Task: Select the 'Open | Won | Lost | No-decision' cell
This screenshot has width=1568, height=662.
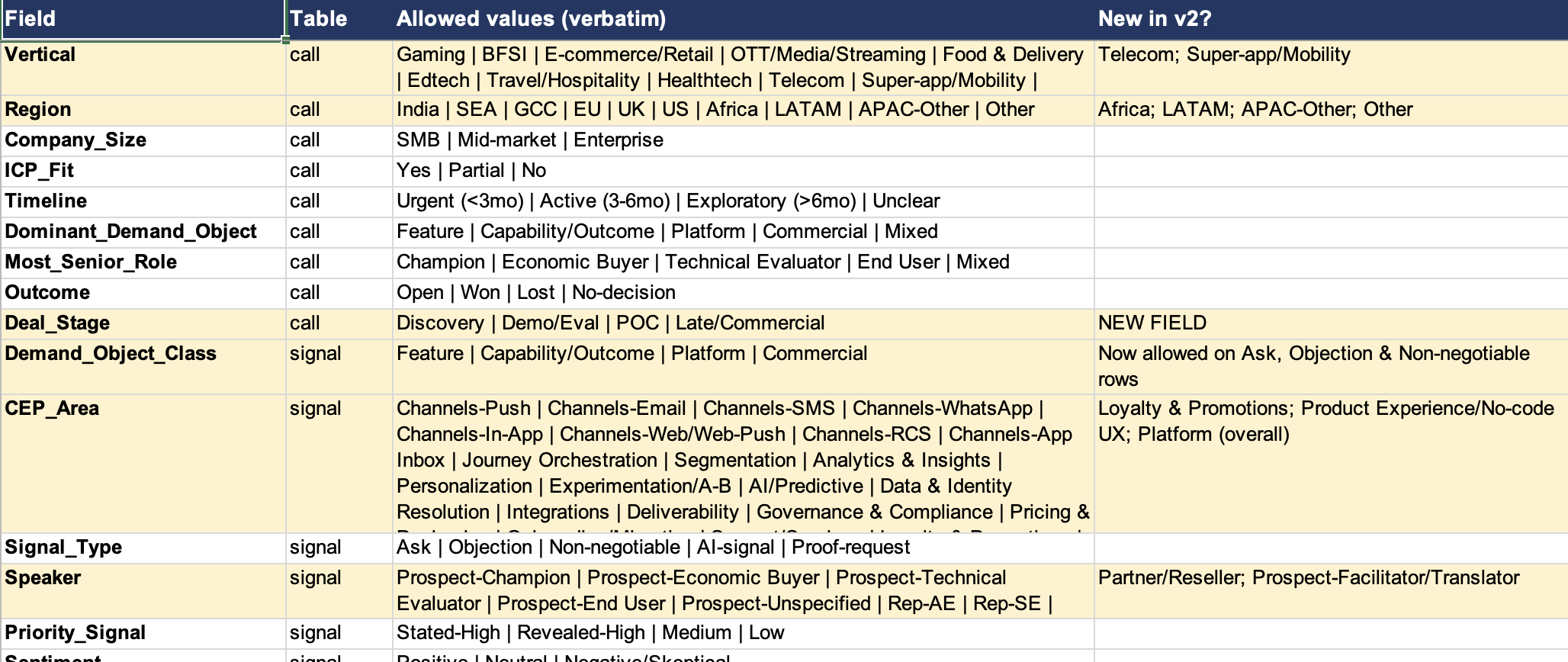Action: click(x=744, y=294)
